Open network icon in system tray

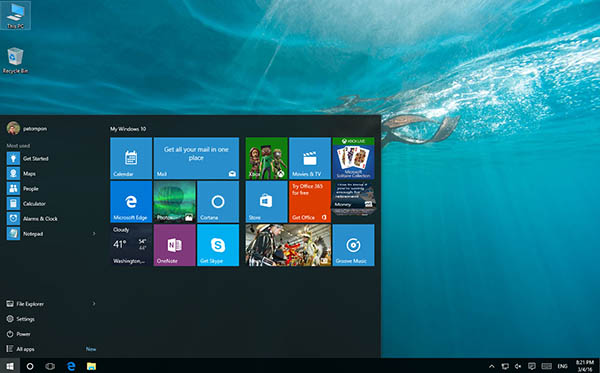[505, 366]
